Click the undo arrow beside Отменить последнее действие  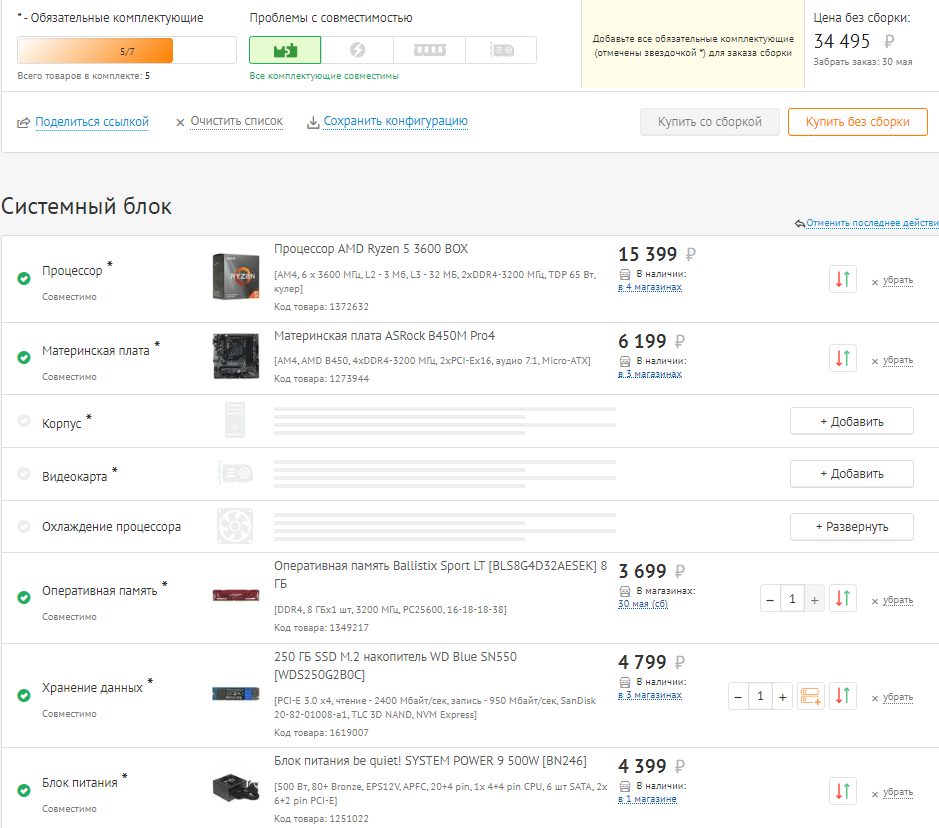(800, 223)
